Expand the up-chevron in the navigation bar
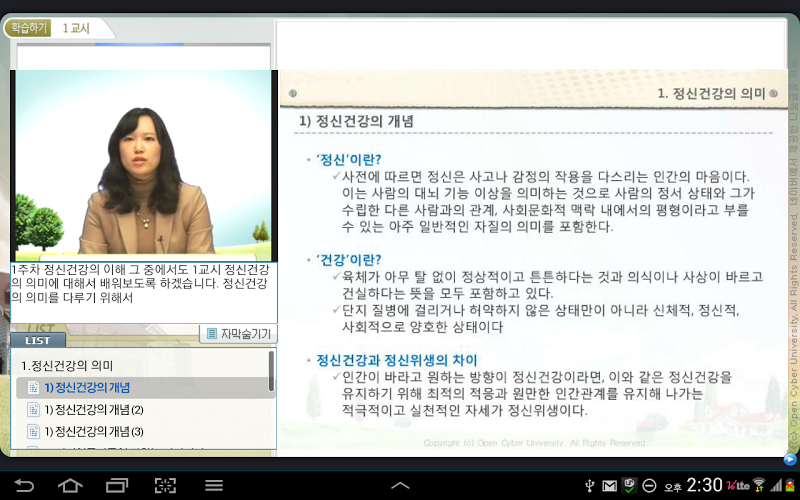The width and height of the screenshot is (800, 500). coord(400,486)
